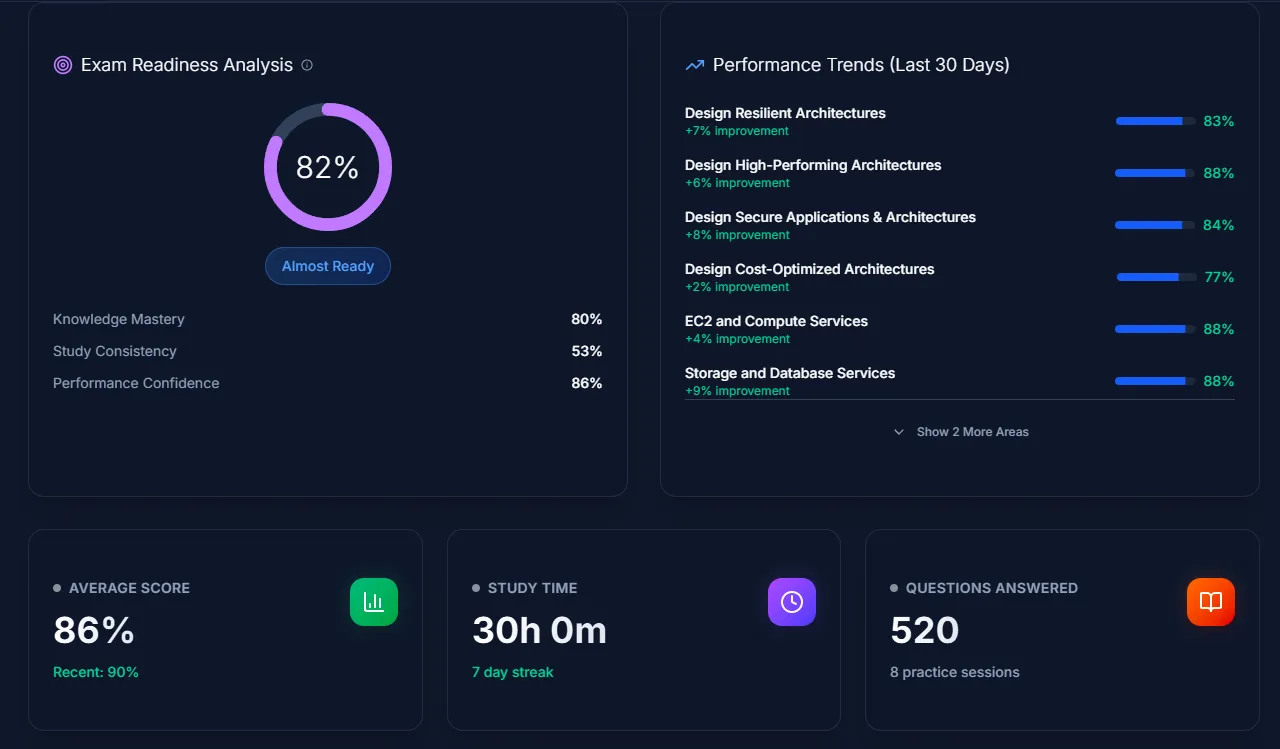1280x749 pixels.
Task: Click the trending arrow icon near Performance Trends
Action: 694,65
